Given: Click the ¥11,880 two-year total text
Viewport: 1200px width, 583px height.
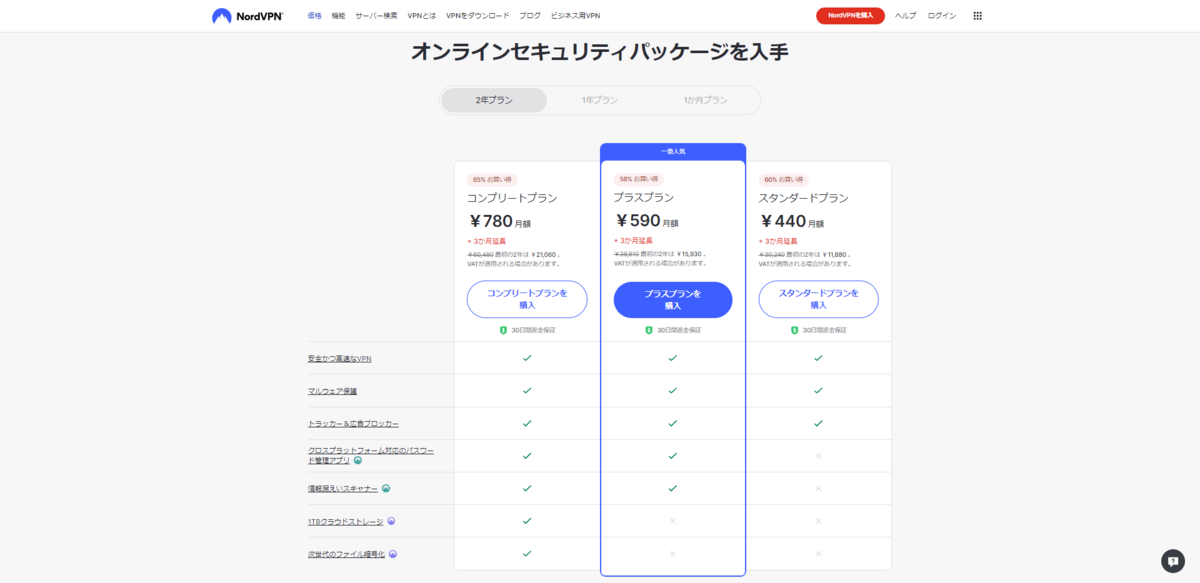Looking at the screenshot, I should tap(836, 254).
